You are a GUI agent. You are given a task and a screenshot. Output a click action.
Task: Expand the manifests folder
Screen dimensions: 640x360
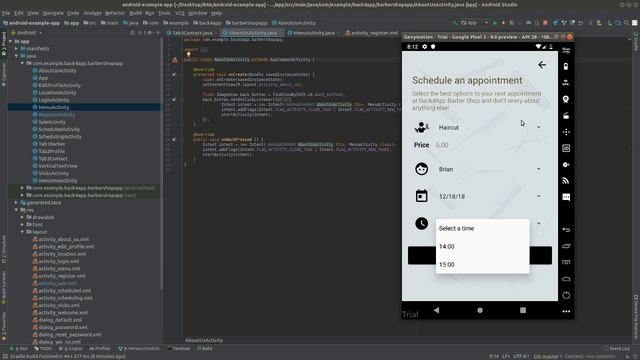[x=16, y=49]
